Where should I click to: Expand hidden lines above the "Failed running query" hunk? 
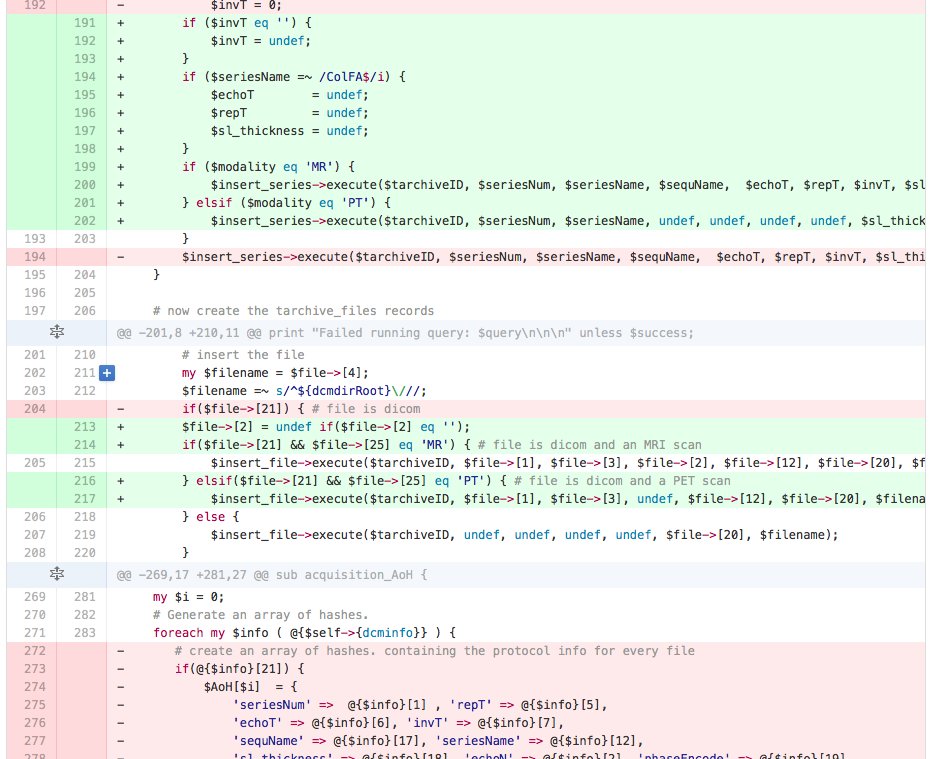pos(57,333)
